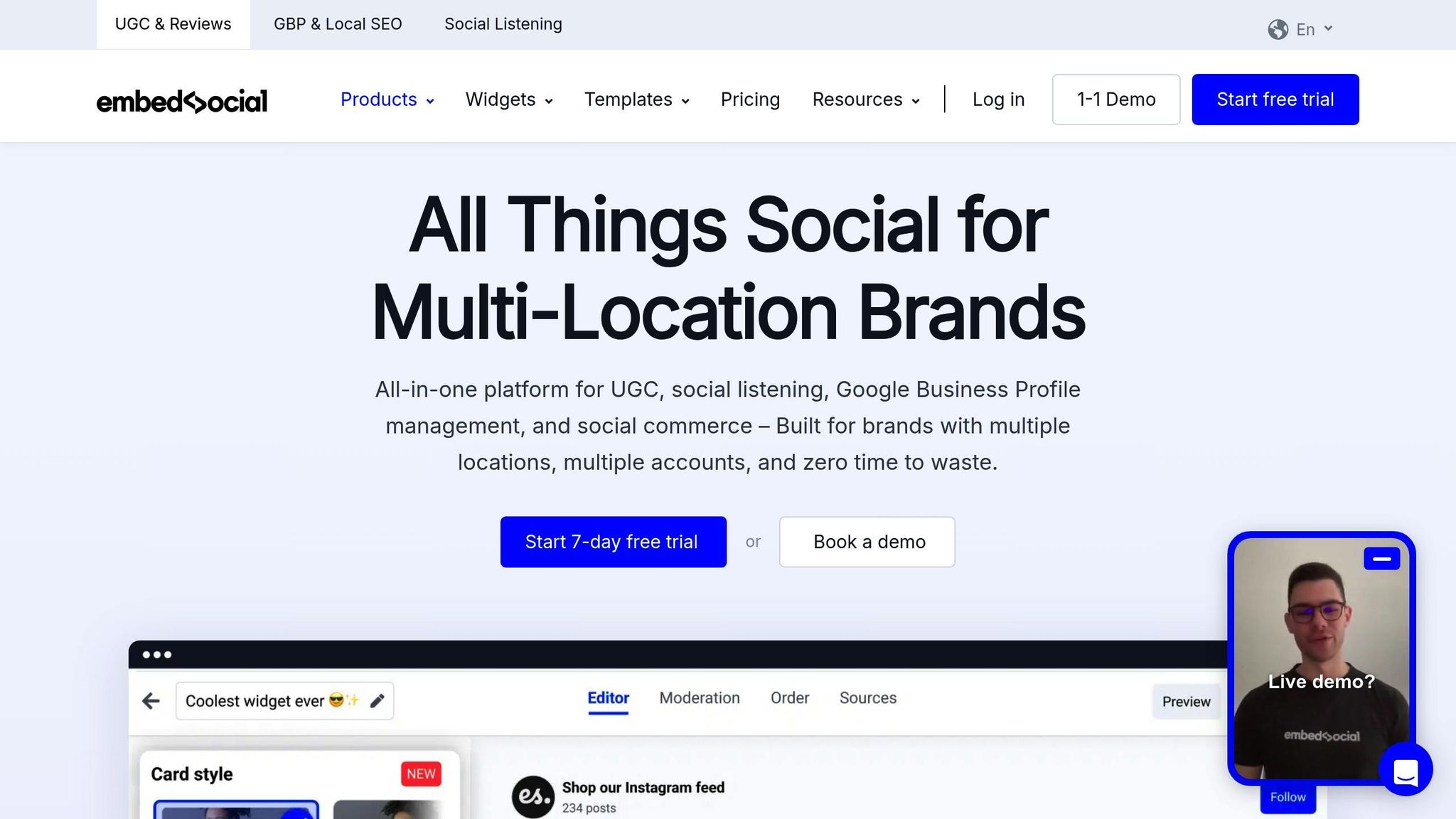This screenshot has width=1456, height=819.
Task: Select the first card style thumbnail
Action: pyautogui.click(x=236, y=810)
